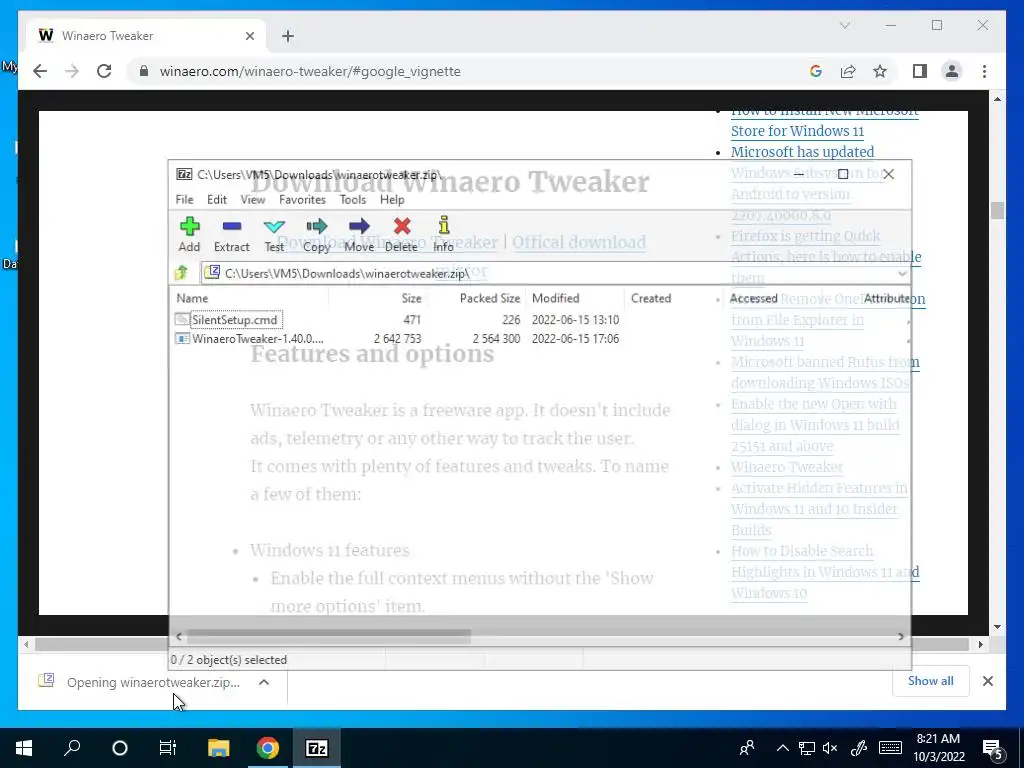This screenshot has width=1024, height=768.
Task: Open the notification center icon
Action: coord(994,748)
